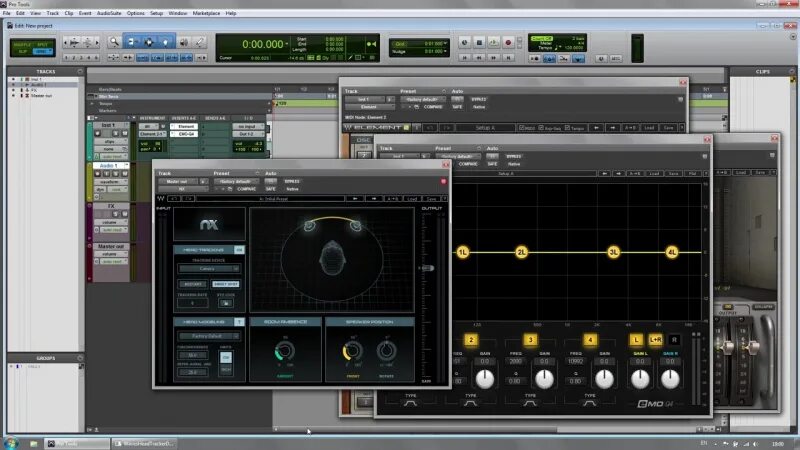The image size is (800, 450).
Task: Open the Marketplace menu
Action: [206, 13]
